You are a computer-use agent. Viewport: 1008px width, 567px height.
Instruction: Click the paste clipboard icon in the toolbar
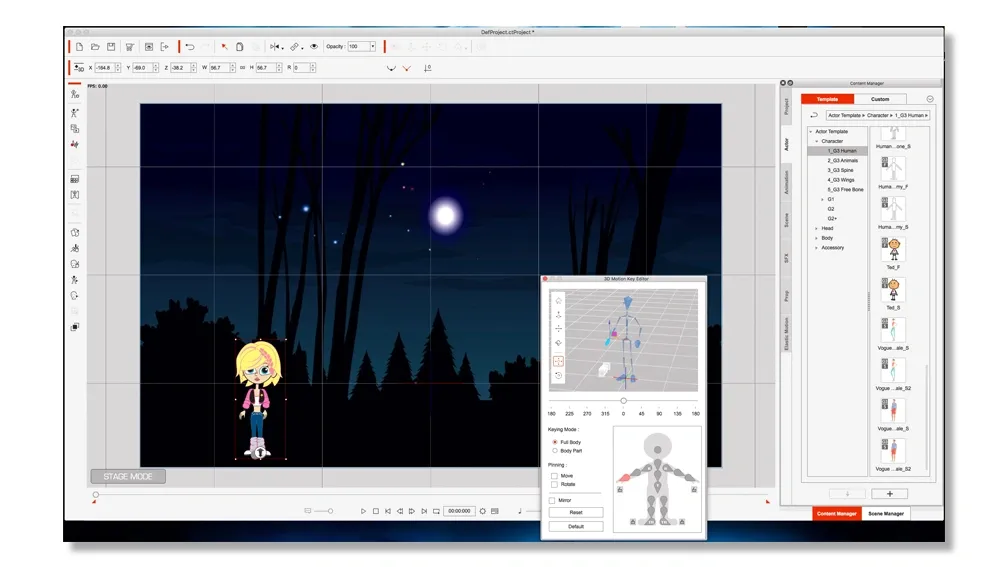click(x=240, y=47)
